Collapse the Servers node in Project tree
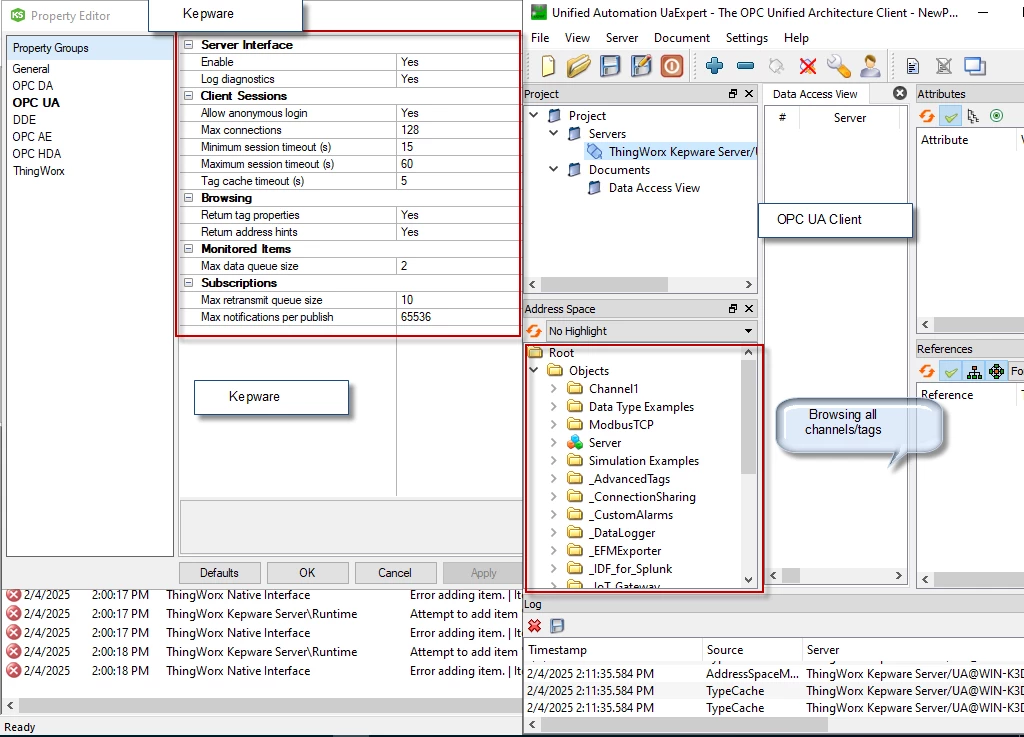 tap(554, 133)
